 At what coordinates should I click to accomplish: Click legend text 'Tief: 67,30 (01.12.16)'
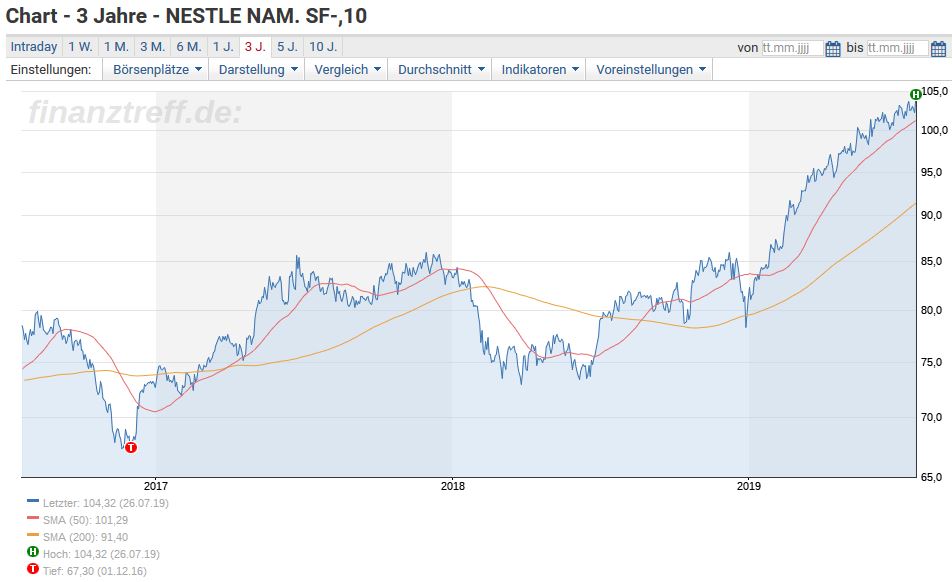(95, 571)
